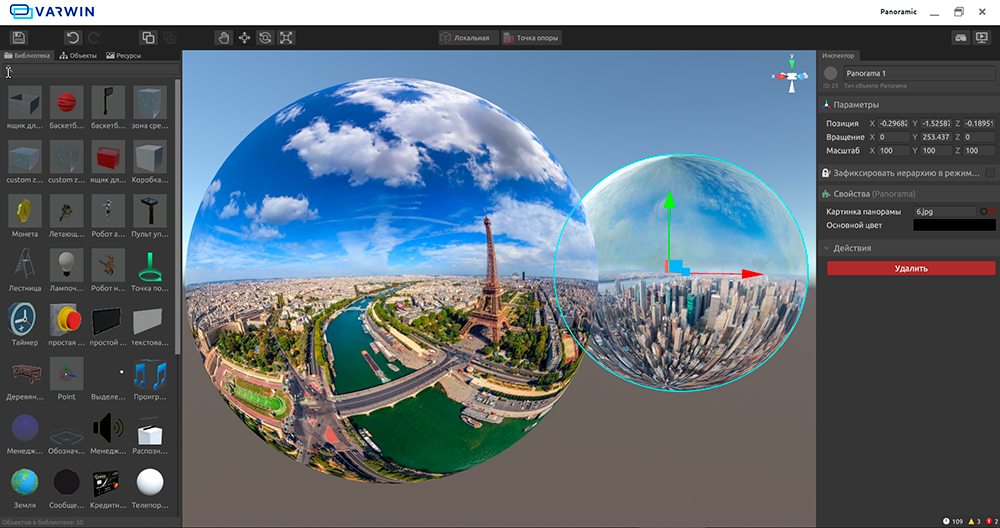This screenshot has height=528, width=1000.
Task: Switch to the Scale tool
Action: pos(286,37)
